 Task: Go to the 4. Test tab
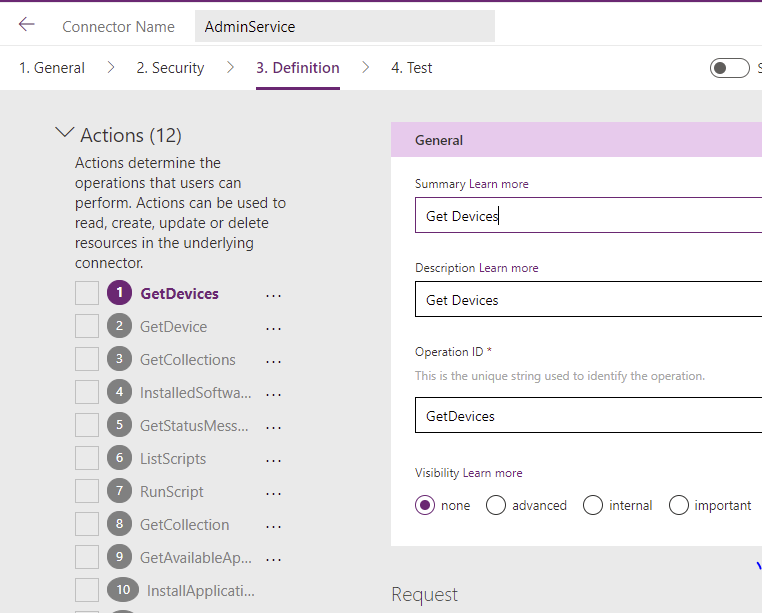(412, 68)
